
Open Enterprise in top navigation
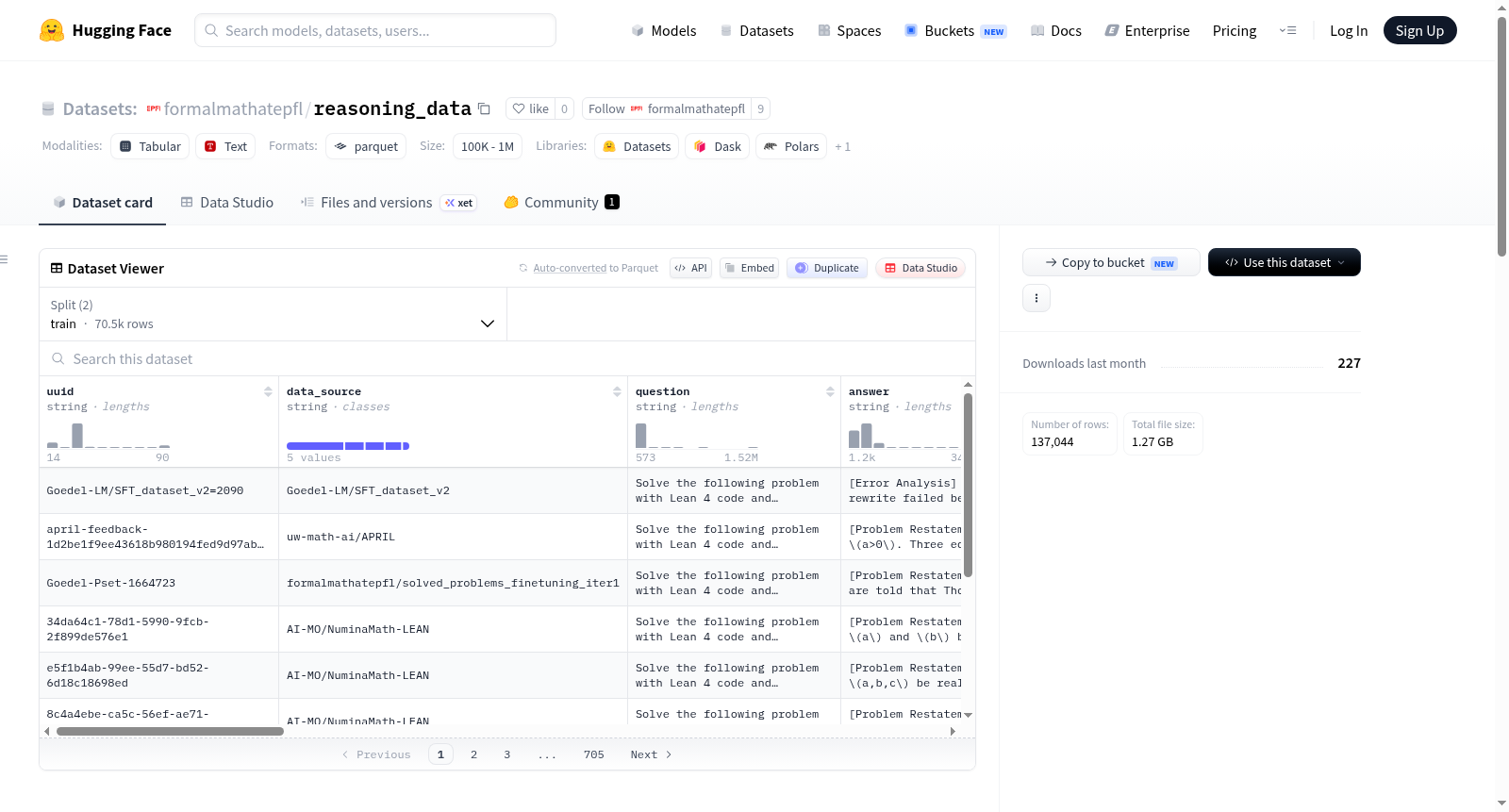tap(1147, 31)
